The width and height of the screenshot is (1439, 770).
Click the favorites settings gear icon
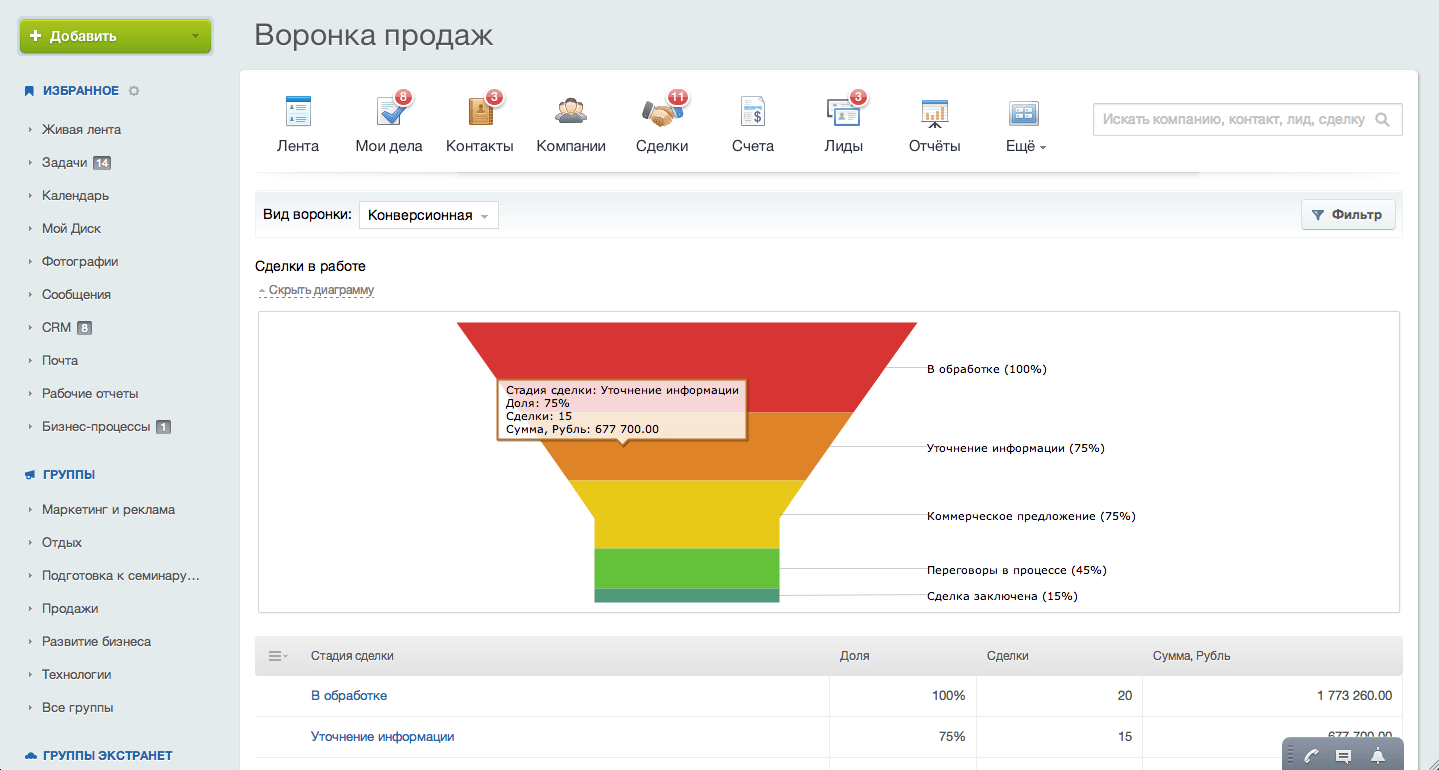pyautogui.click(x=134, y=91)
